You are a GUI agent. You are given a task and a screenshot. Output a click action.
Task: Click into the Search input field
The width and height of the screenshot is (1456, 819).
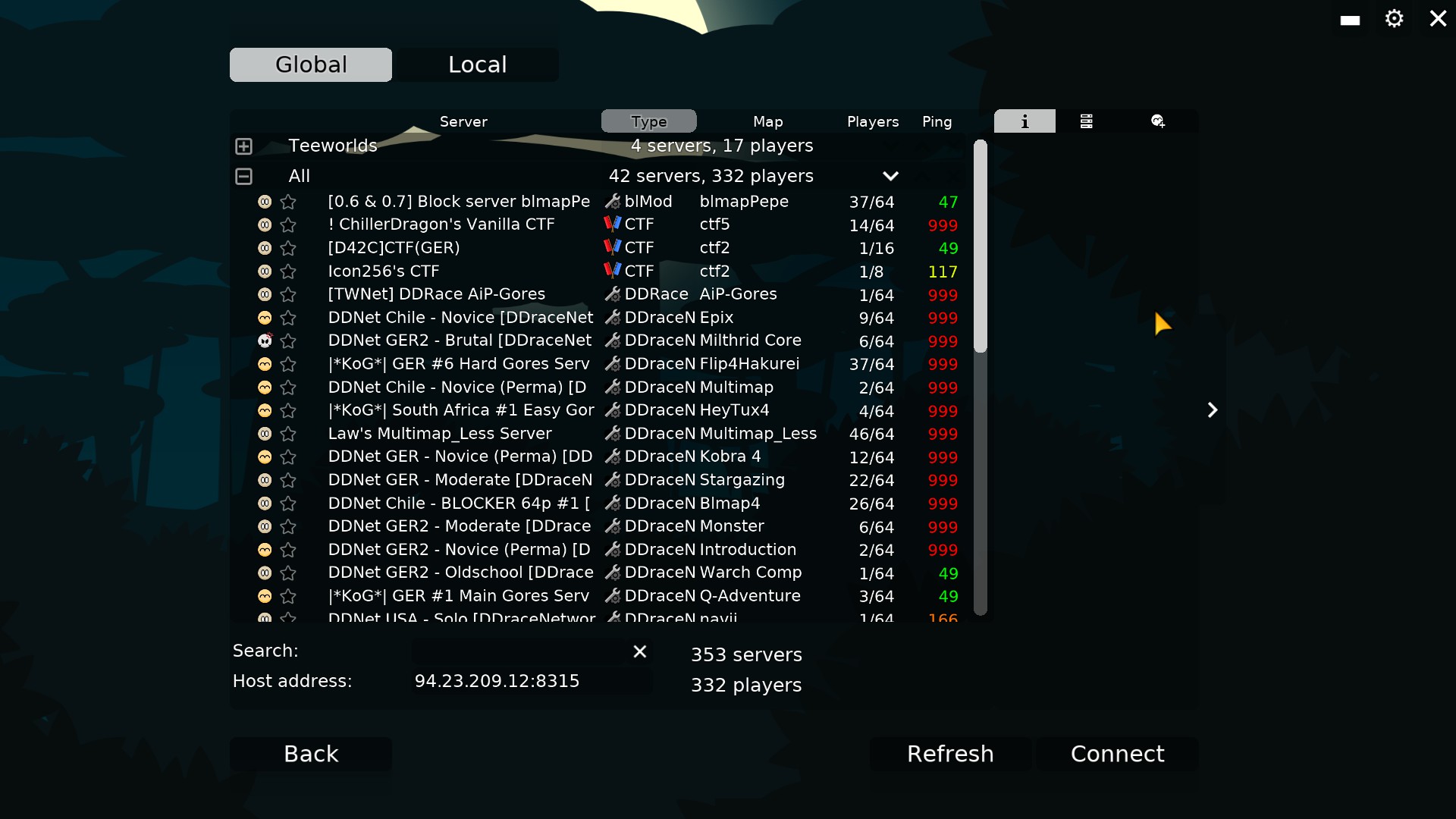[520, 651]
